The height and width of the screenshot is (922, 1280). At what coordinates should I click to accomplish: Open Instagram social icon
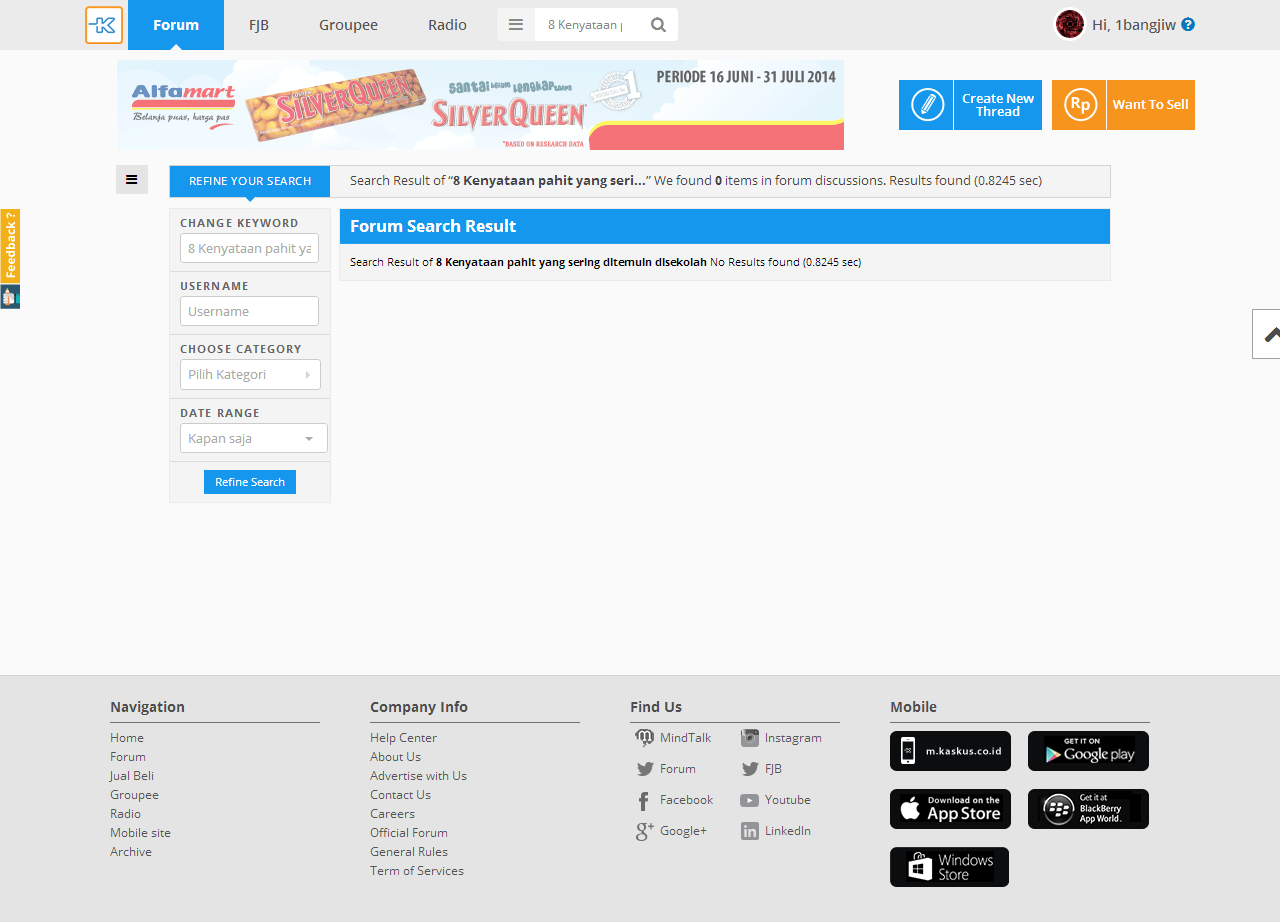pos(750,738)
